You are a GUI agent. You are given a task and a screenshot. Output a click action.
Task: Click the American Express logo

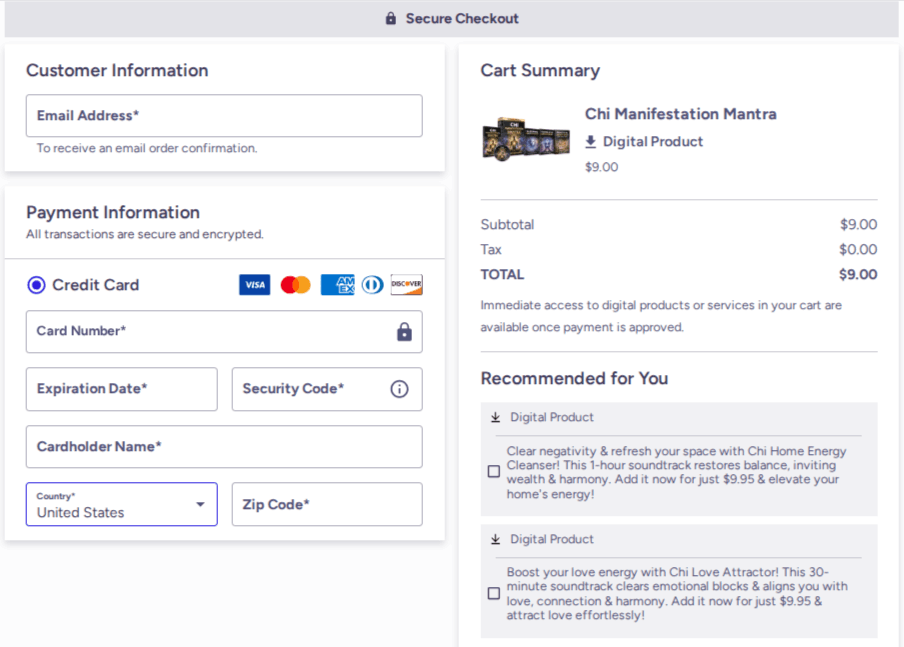click(x=337, y=285)
